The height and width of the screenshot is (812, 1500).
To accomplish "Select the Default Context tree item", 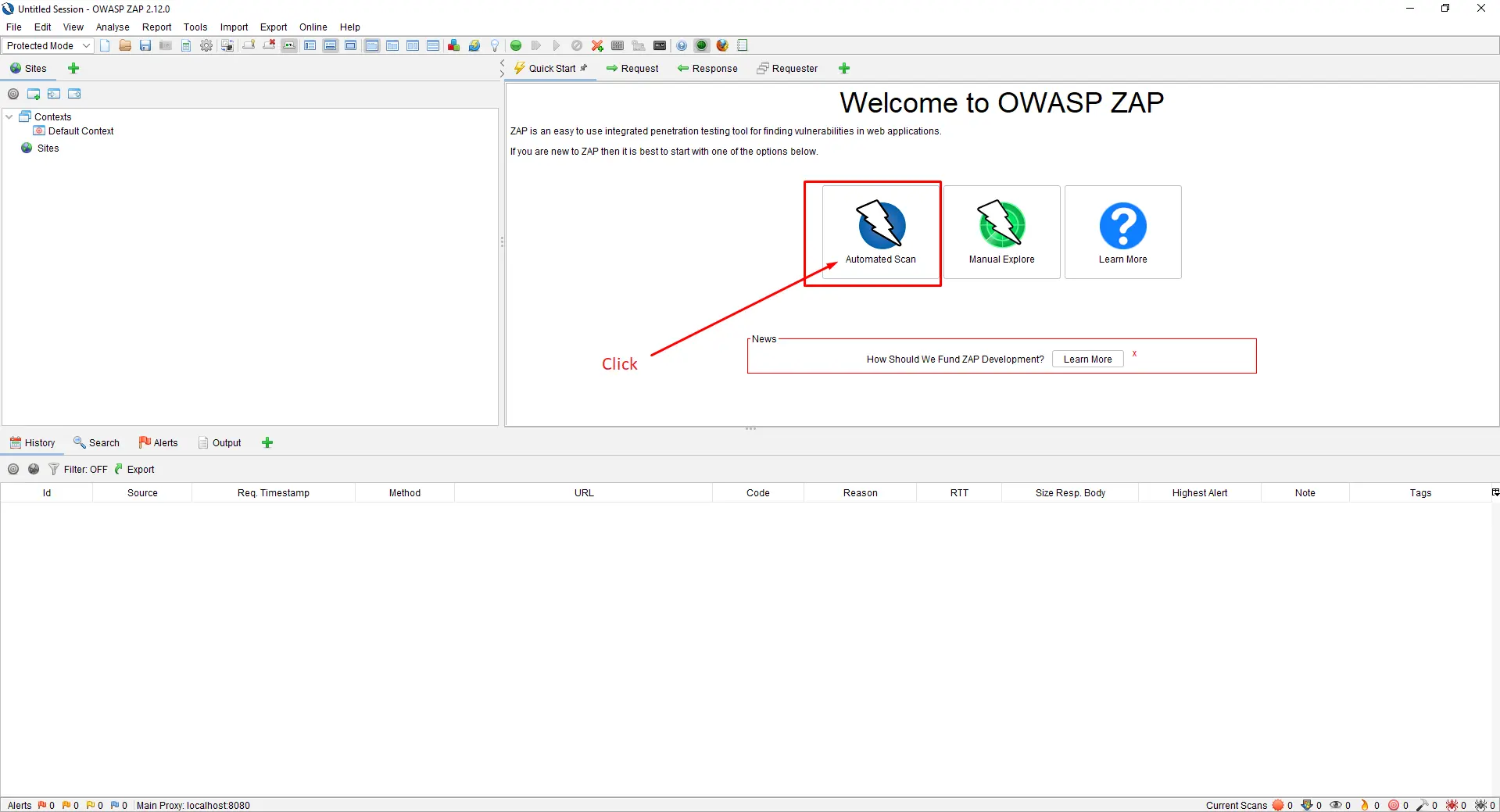I will pos(81,131).
